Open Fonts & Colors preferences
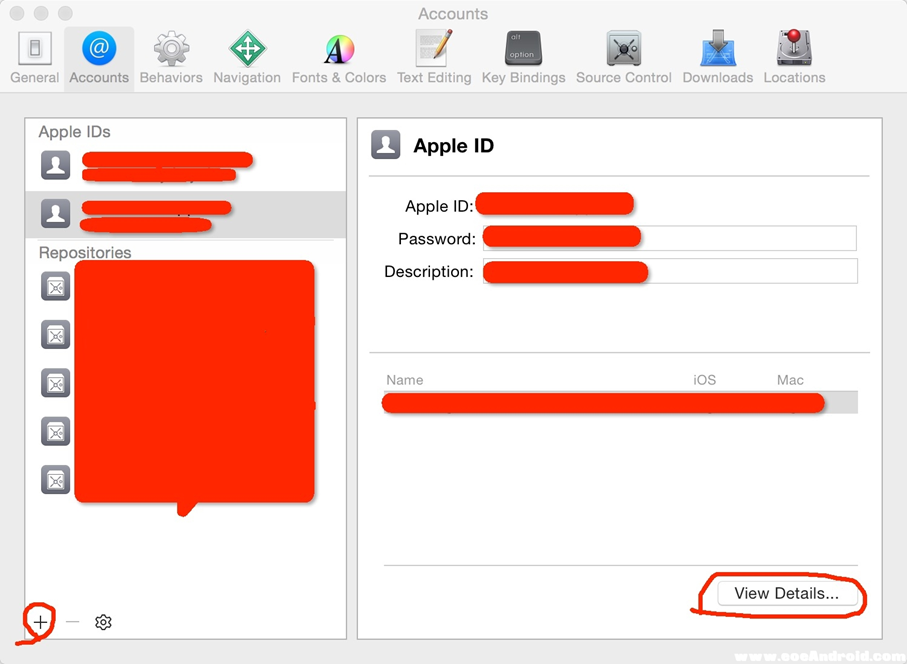Image resolution: width=907 pixels, height=664 pixels. (x=339, y=57)
